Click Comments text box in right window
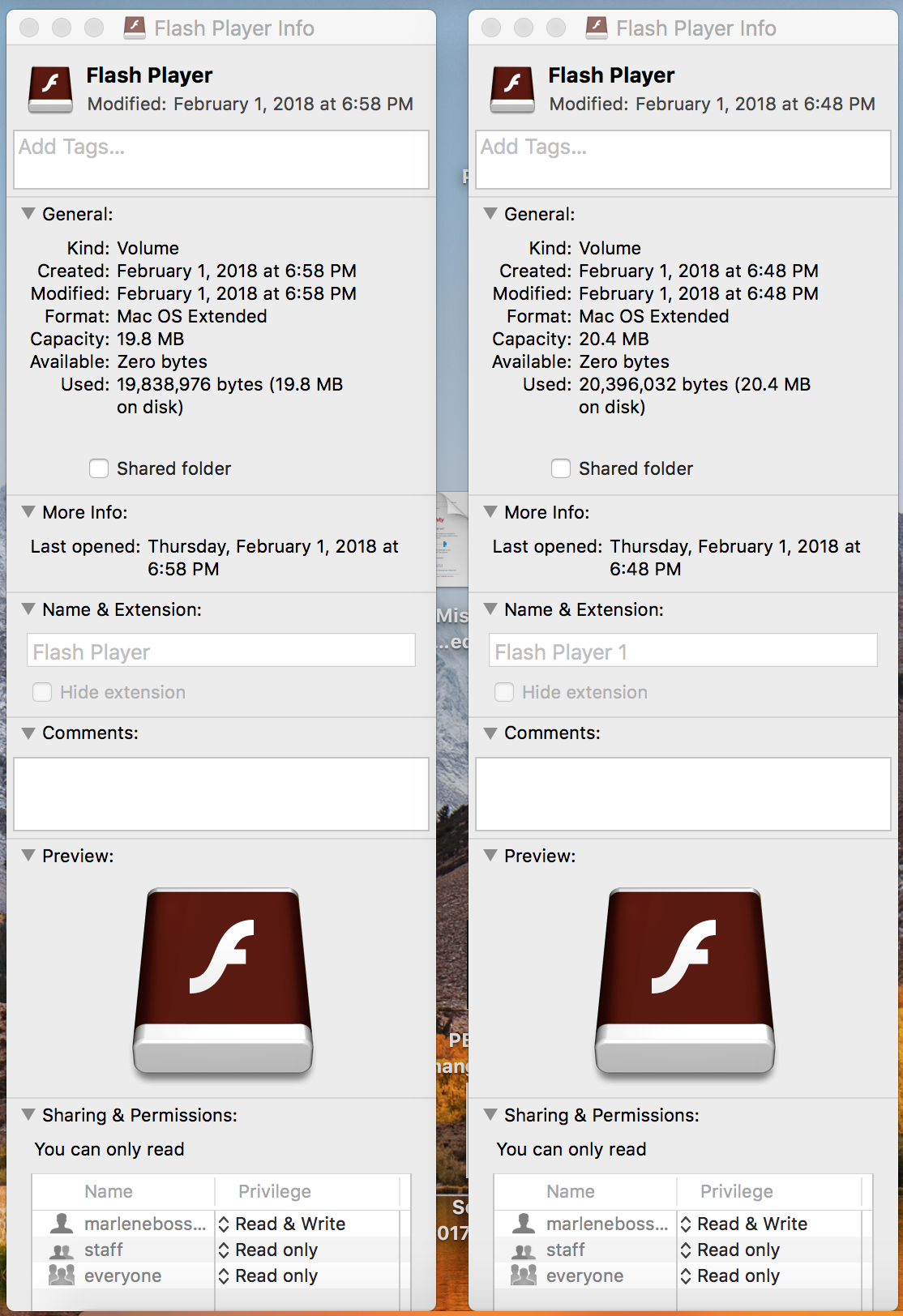 (683, 794)
